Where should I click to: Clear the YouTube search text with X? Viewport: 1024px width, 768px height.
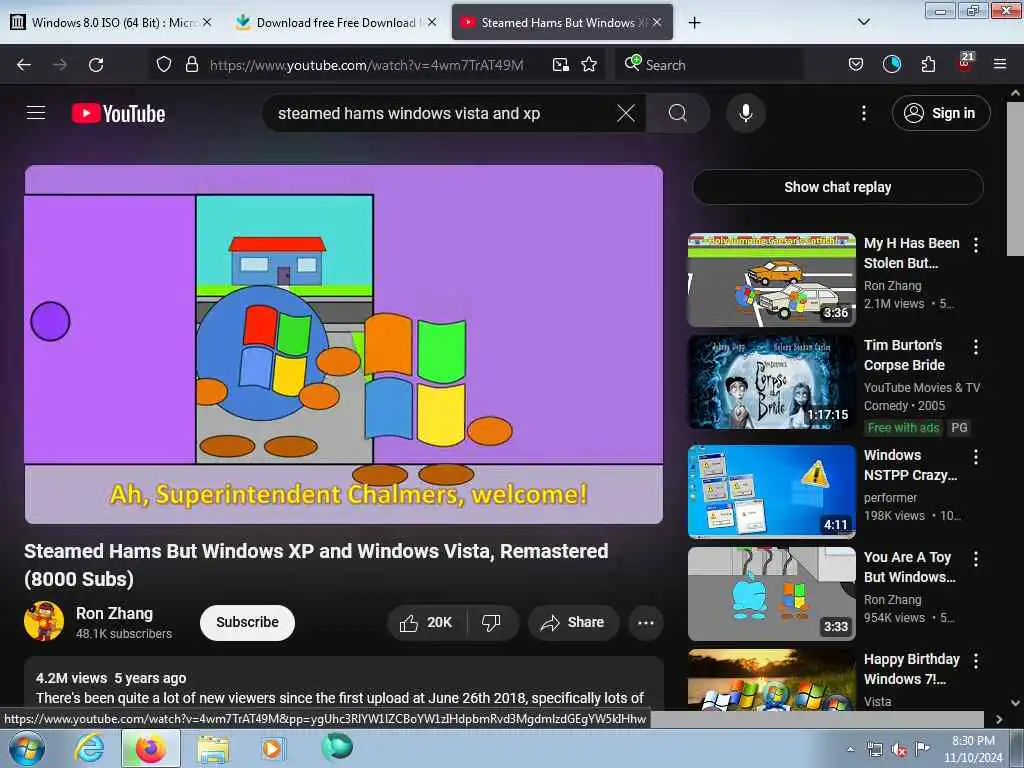626,114
